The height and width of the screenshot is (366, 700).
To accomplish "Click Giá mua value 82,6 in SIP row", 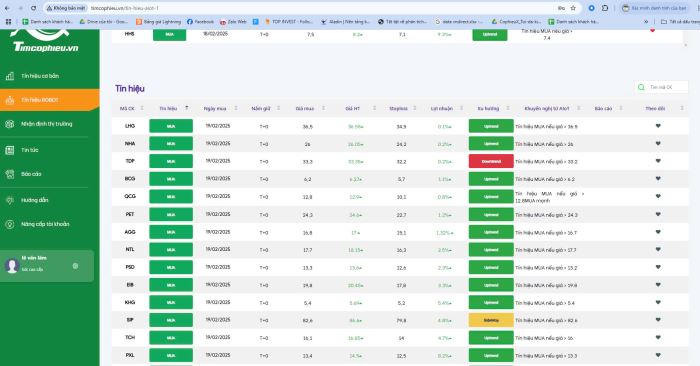I will [308, 320].
